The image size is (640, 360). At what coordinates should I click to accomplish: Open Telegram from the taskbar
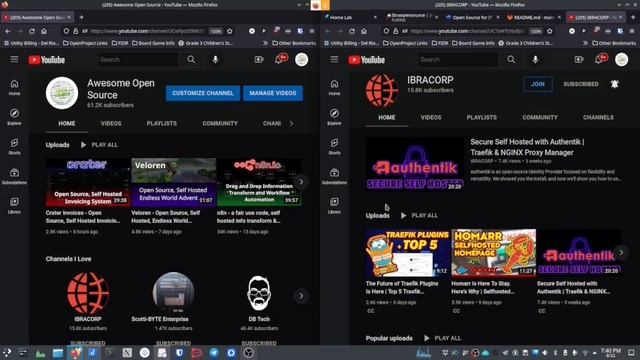click(214, 353)
